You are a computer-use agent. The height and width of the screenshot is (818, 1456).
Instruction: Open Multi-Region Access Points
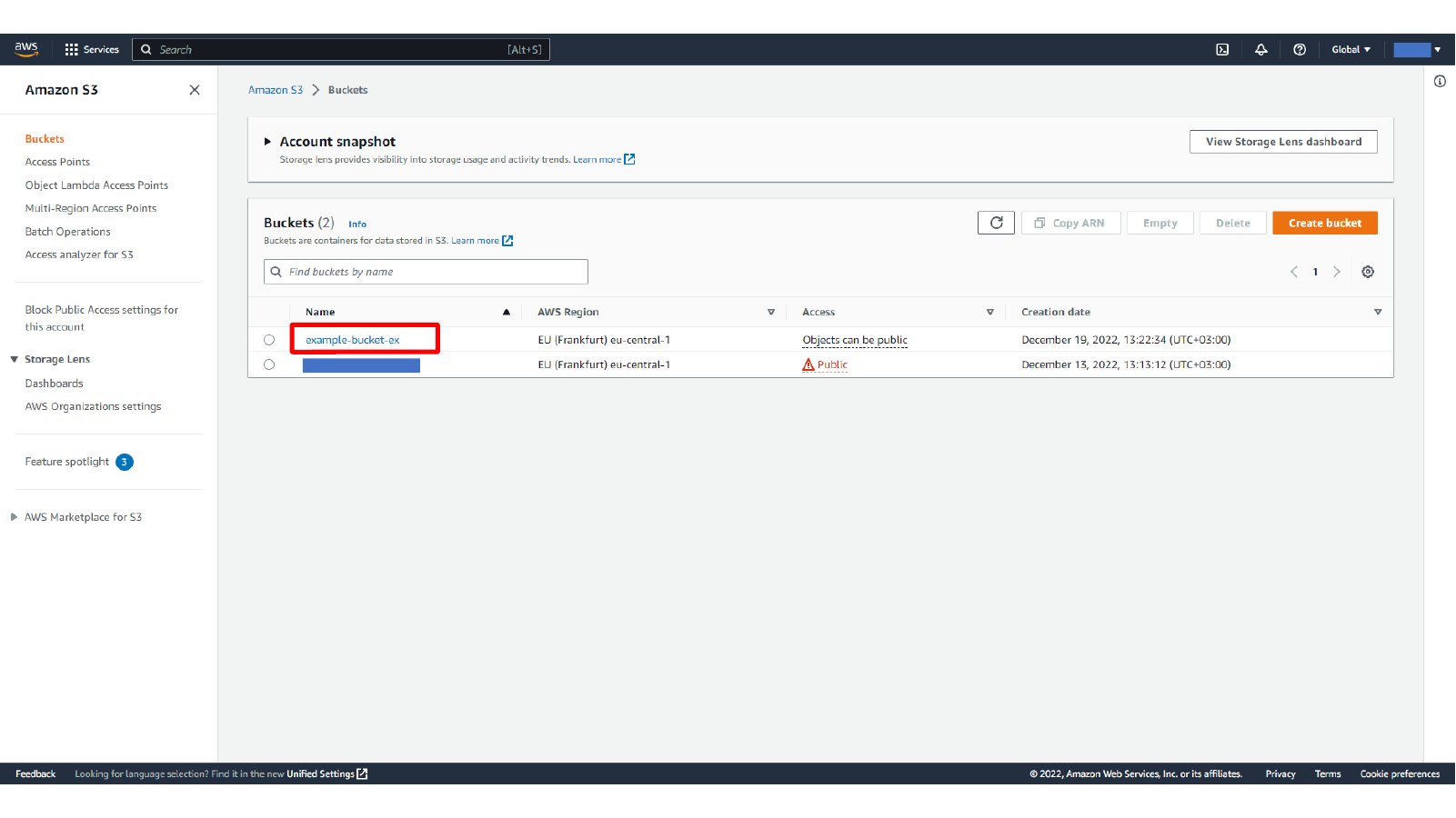pyautogui.click(x=91, y=208)
